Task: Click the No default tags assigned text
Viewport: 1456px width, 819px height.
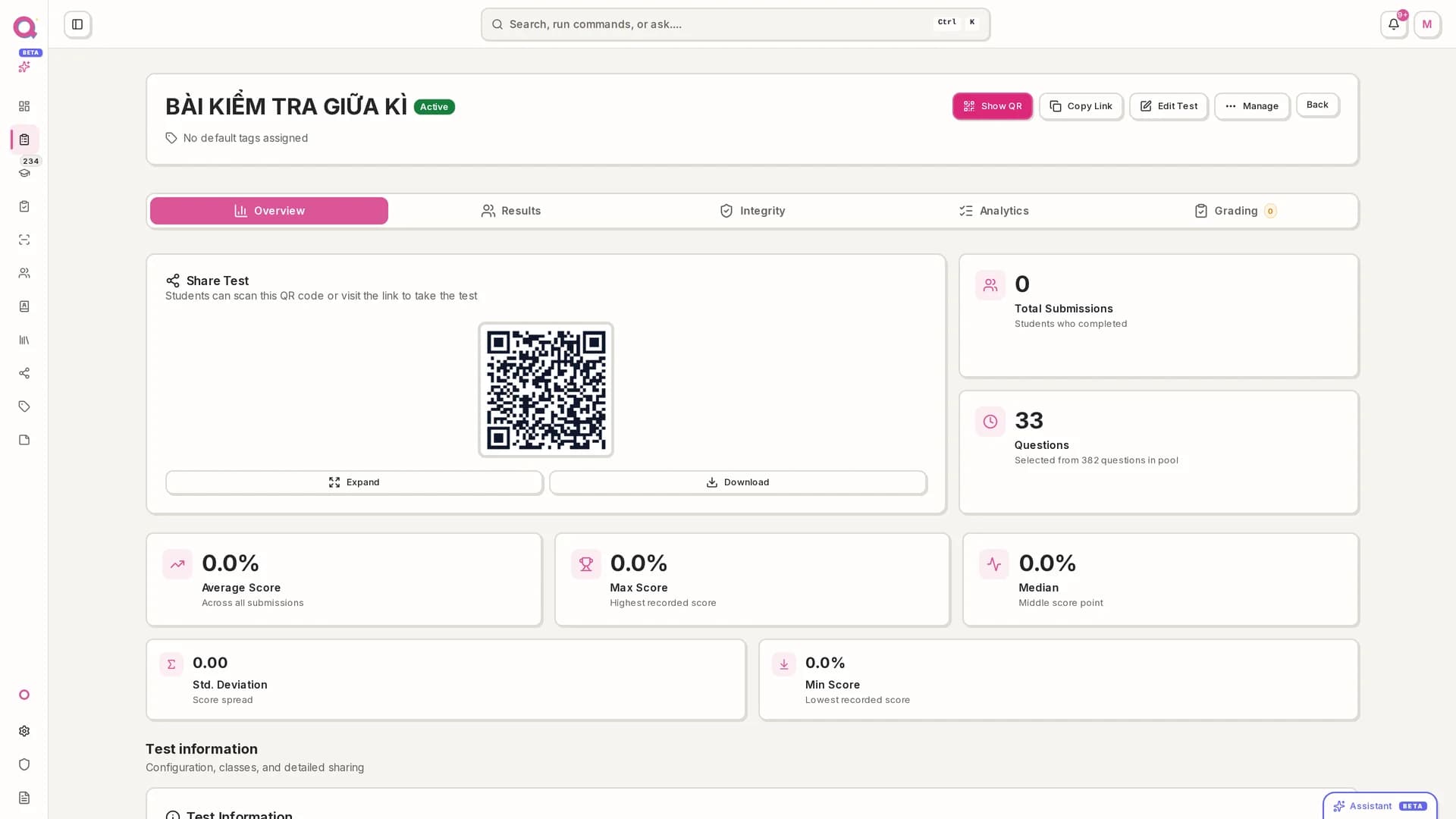Action: point(246,138)
